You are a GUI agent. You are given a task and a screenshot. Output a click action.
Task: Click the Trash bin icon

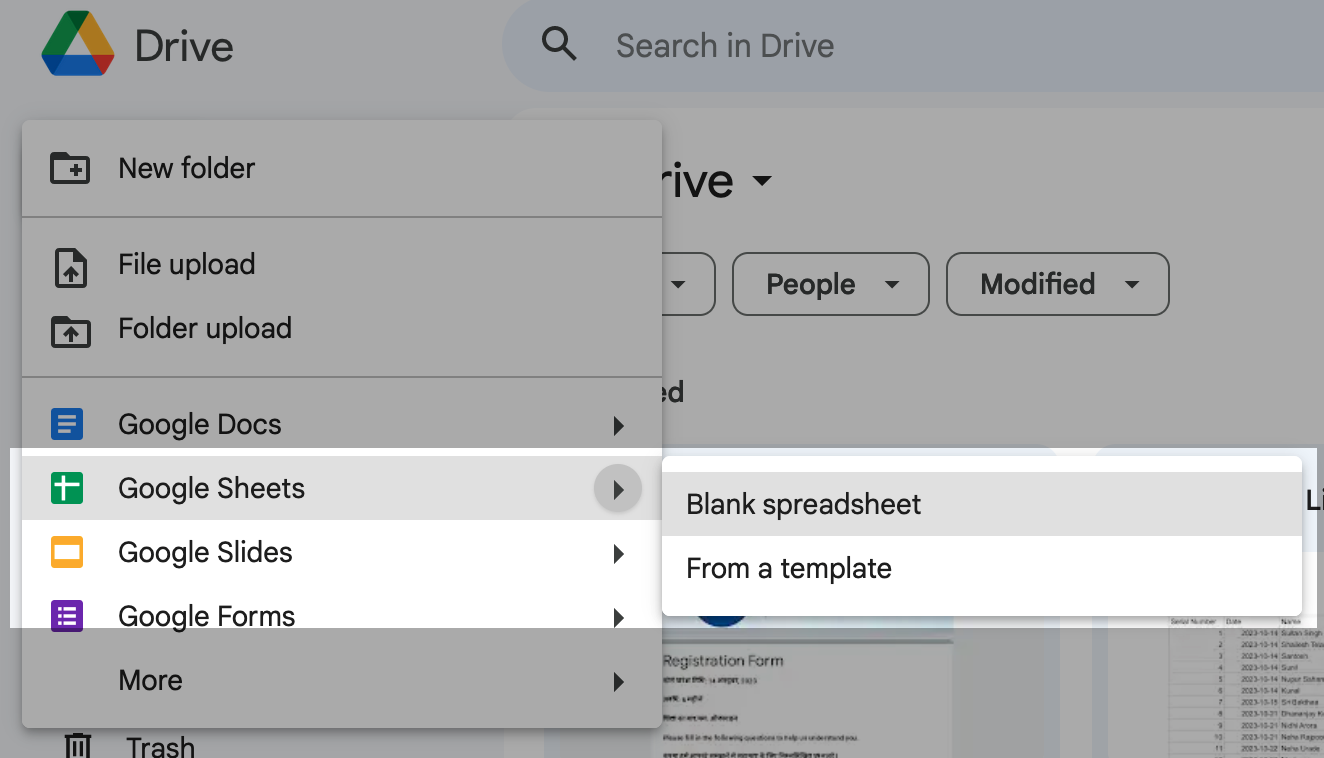(78, 745)
